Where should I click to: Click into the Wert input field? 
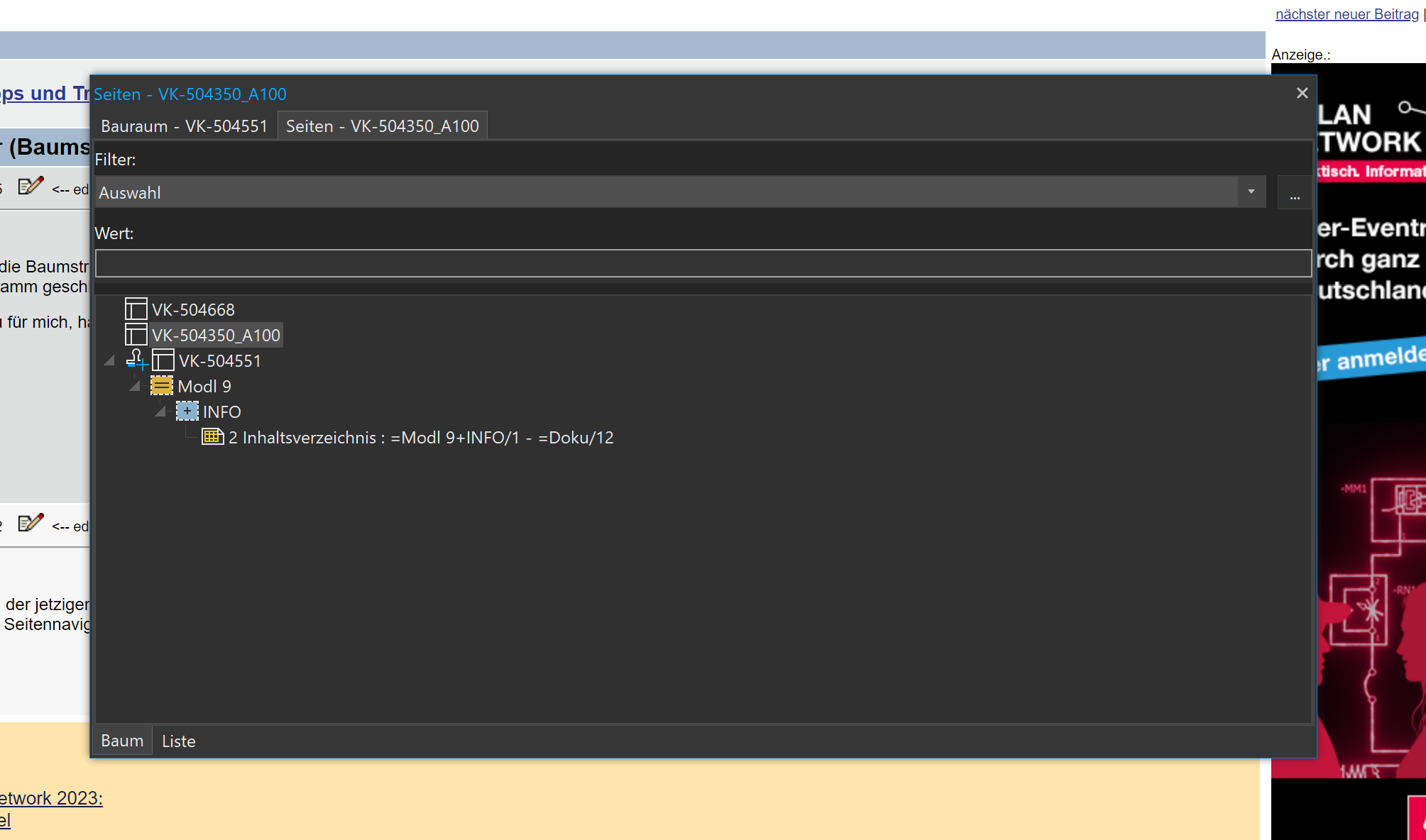coord(703,263)
